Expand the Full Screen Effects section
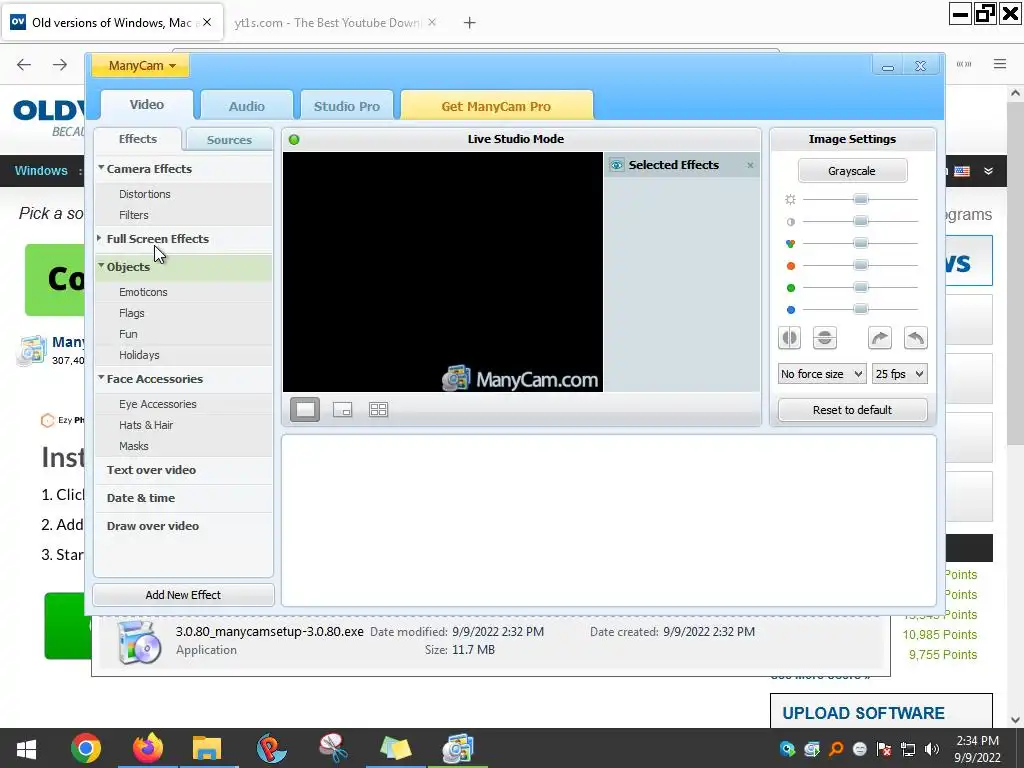The height and width of the screenshot is (768, 1024). [99, 238]
